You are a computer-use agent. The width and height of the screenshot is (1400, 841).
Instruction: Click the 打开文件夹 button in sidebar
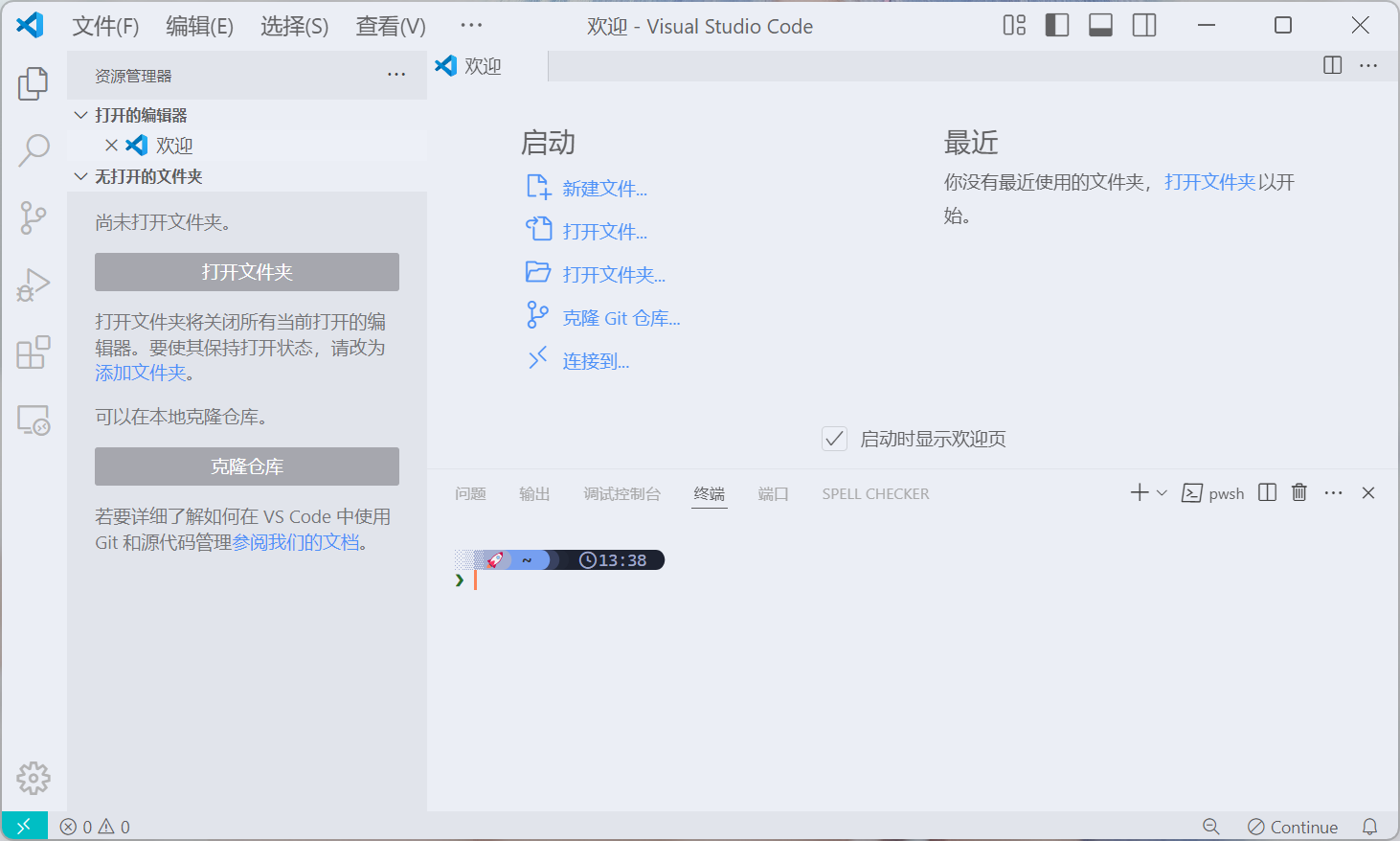point(247,272)
